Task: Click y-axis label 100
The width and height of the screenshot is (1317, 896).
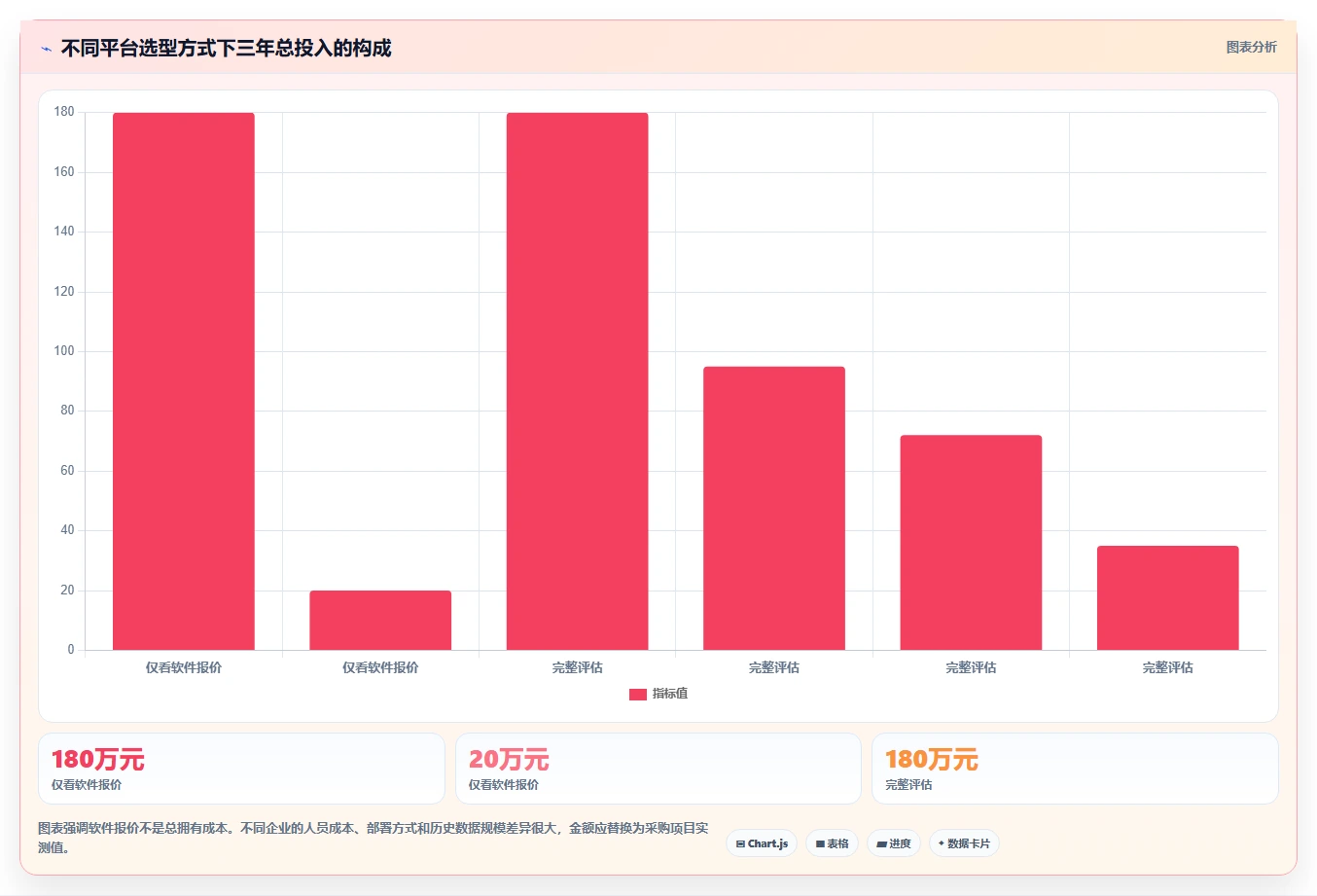Action: pos(64,351)
